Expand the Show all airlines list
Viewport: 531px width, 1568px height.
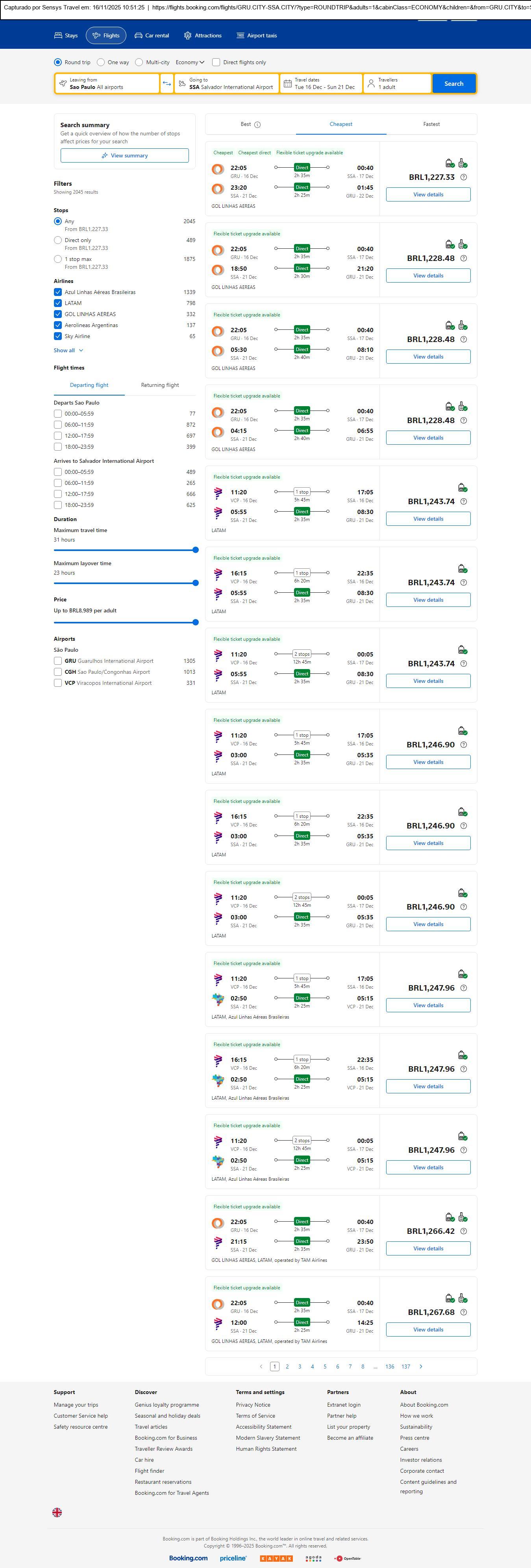tap(68, 351)
